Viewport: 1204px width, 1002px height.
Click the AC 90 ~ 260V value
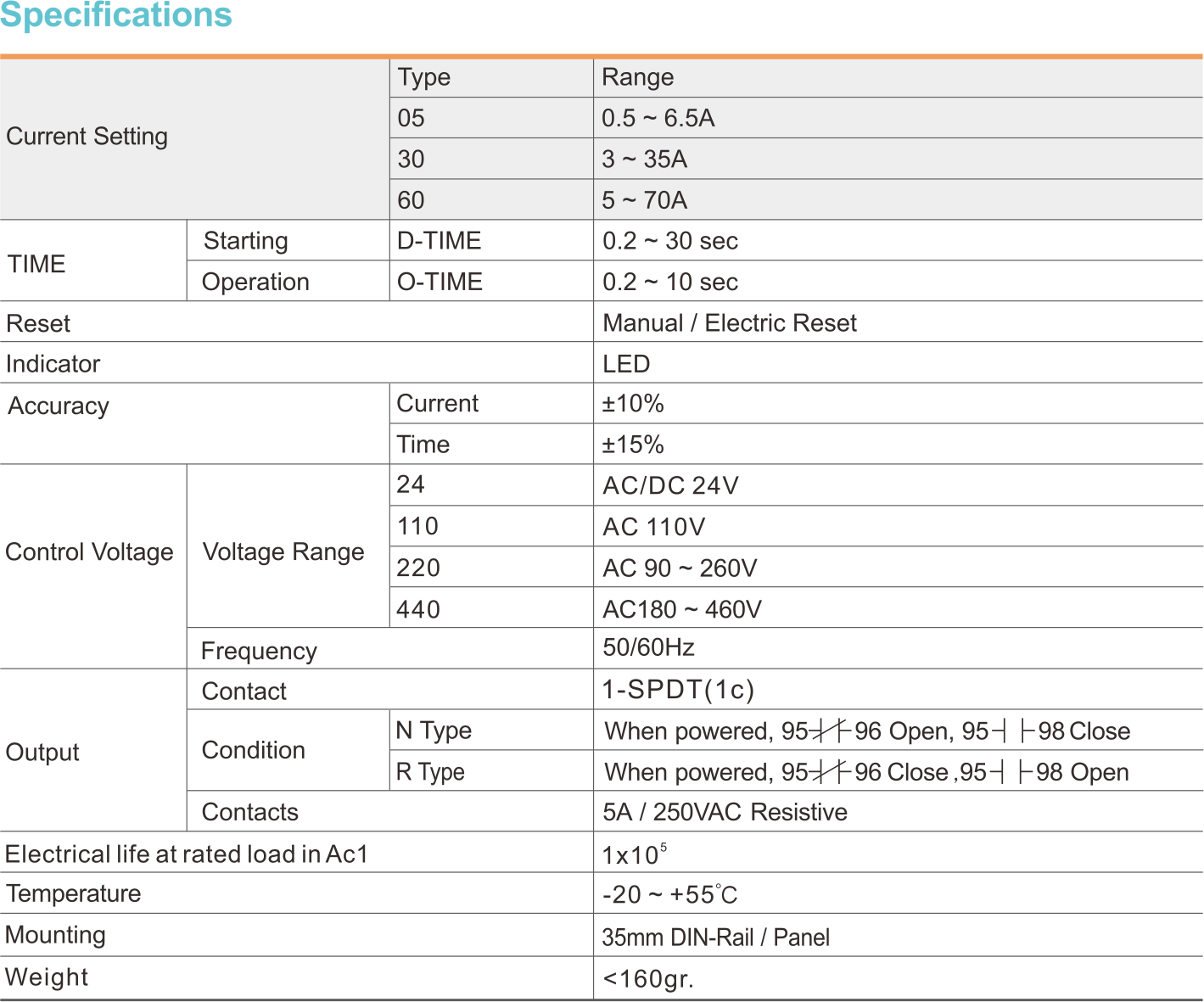point(680,568)
